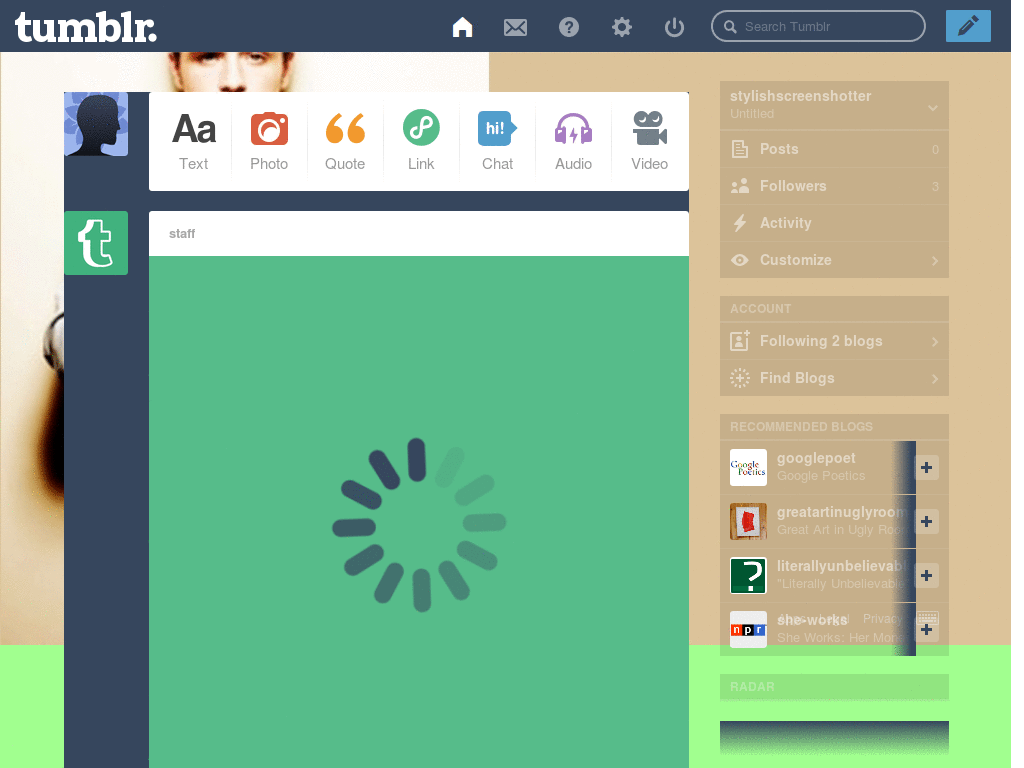Create a new Audio post
This screenshot has height=768, width=1024.
point(573,142)
